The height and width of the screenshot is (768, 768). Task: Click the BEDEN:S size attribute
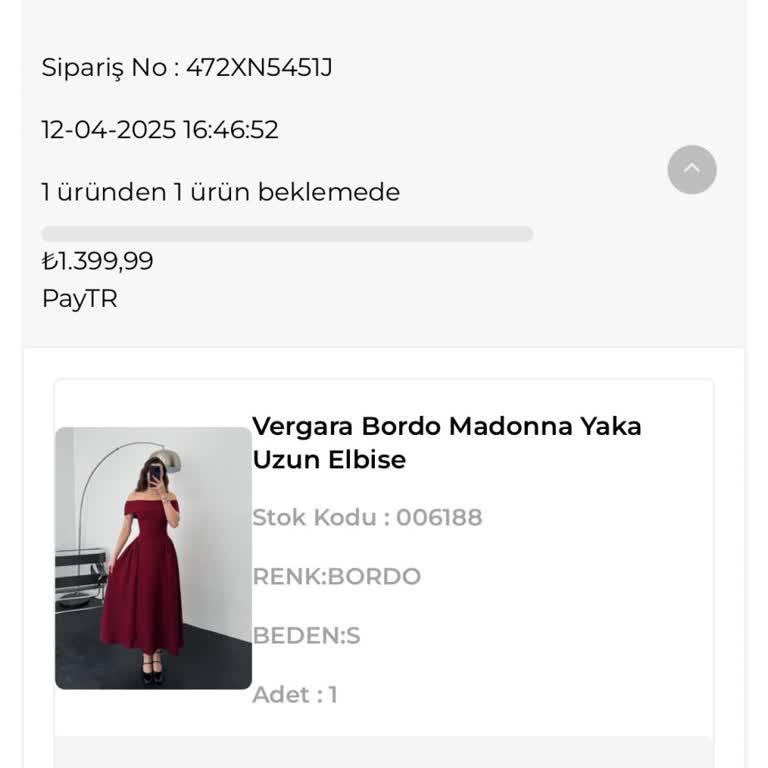(306, 635)
